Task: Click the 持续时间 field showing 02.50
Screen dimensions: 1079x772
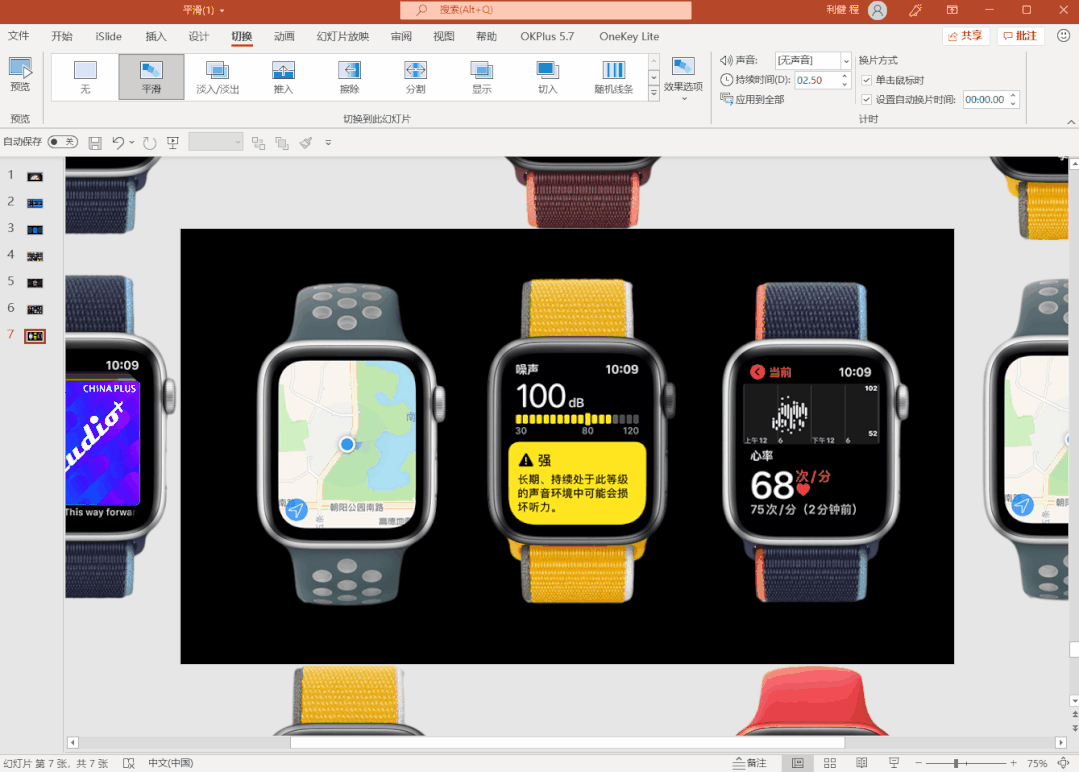Action: (816, 81)
